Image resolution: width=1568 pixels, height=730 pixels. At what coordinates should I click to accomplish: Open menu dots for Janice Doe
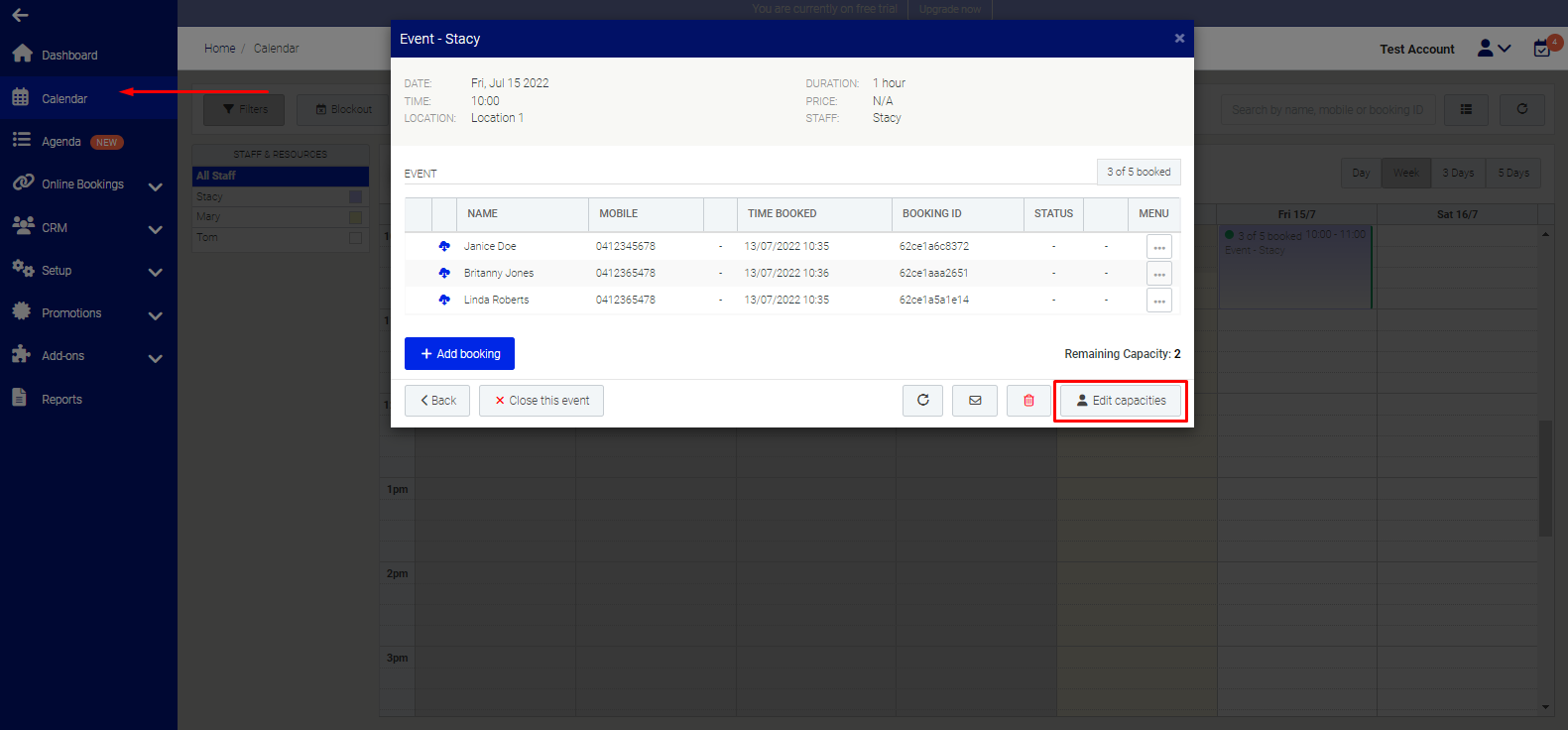1159,246
